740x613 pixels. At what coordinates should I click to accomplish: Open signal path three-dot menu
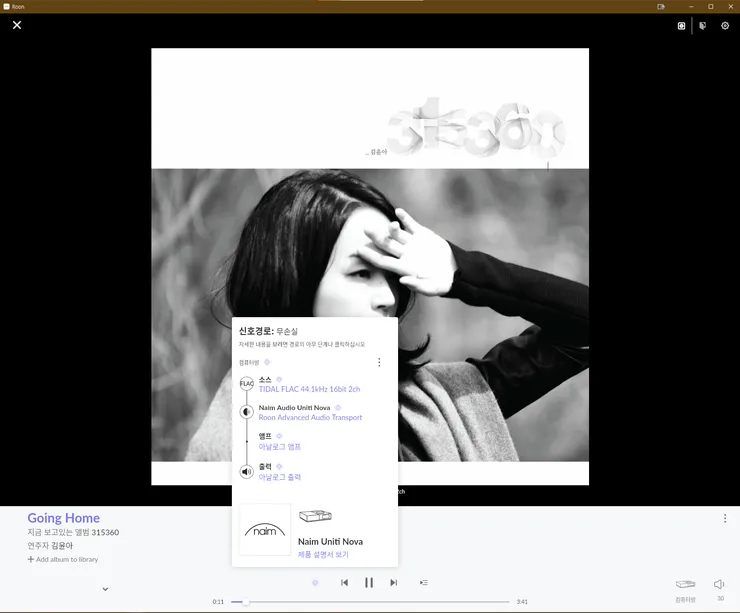point(379,362)
